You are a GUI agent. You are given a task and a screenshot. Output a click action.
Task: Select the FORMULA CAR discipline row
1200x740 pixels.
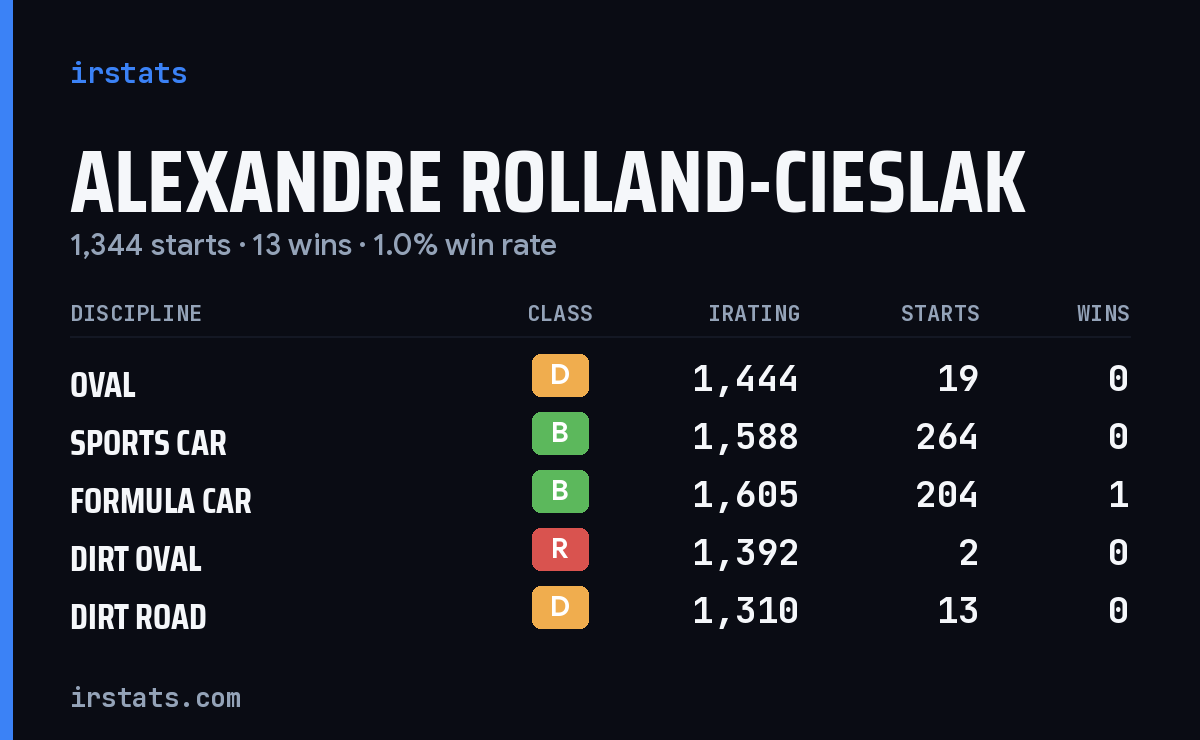pyautogui.click(x=600, y=495)
